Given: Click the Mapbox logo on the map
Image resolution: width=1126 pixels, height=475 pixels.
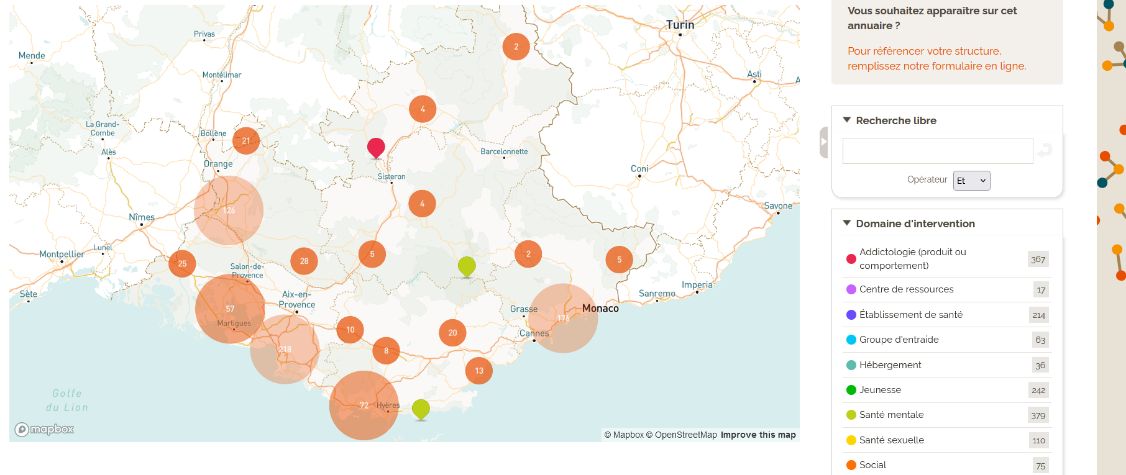Looking at the screenshot, I should [x=44, y=429].
